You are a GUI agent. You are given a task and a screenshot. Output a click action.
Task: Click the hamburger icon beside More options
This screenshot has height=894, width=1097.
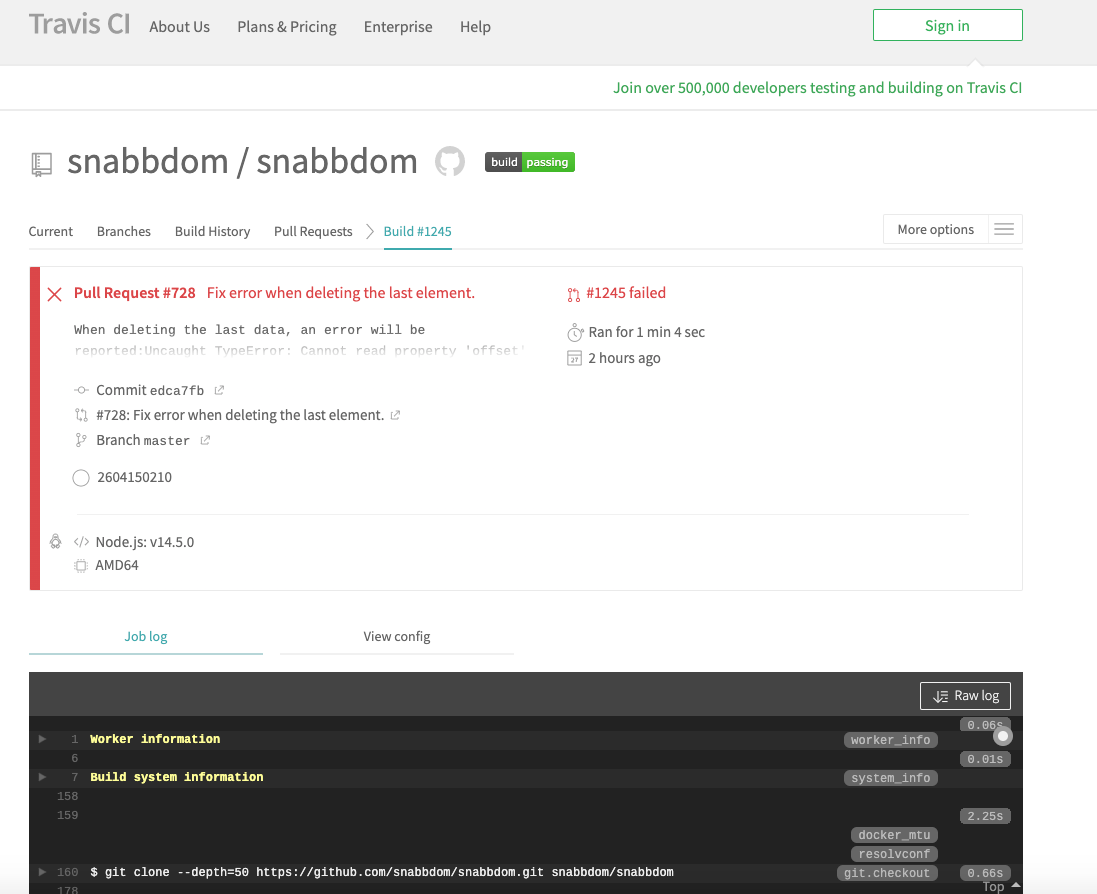tap(1004, 228)
